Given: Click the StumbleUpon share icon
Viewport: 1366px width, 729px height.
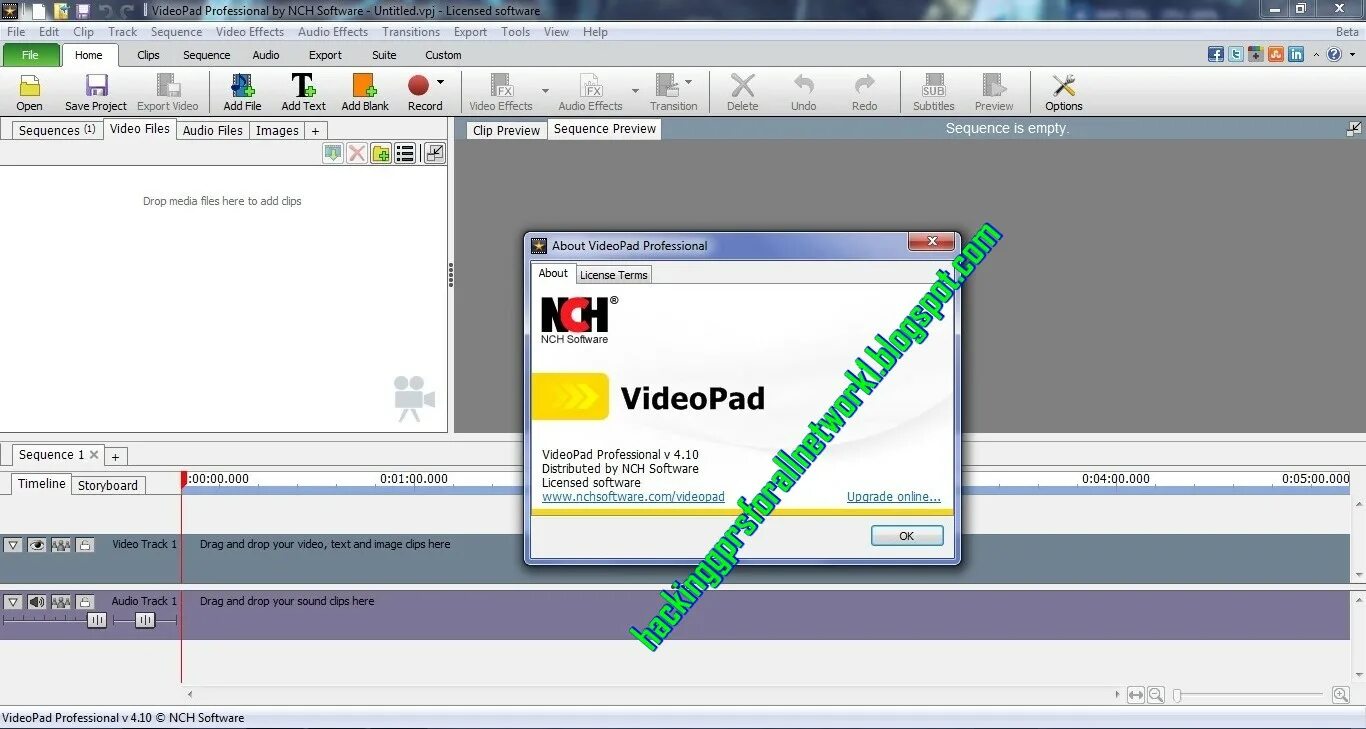Looking at the screenshot, I should pos(1276,55).
